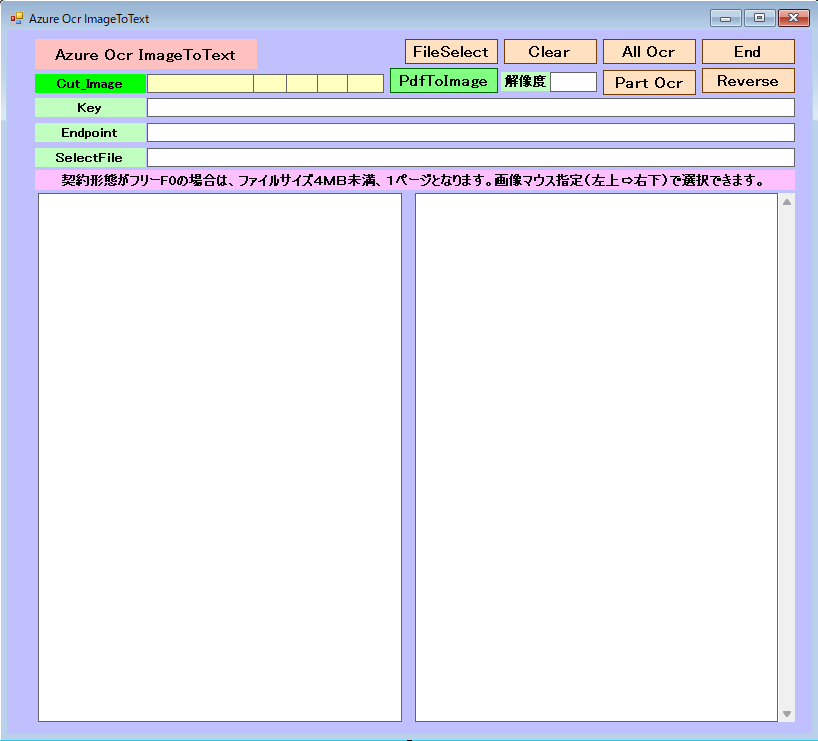Minimize the Azure Ocr ImageToText window

click(725, 18)
